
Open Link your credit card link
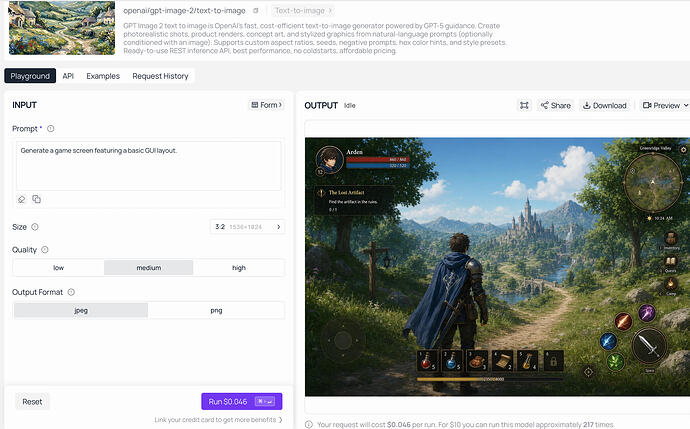click(218, 420)
